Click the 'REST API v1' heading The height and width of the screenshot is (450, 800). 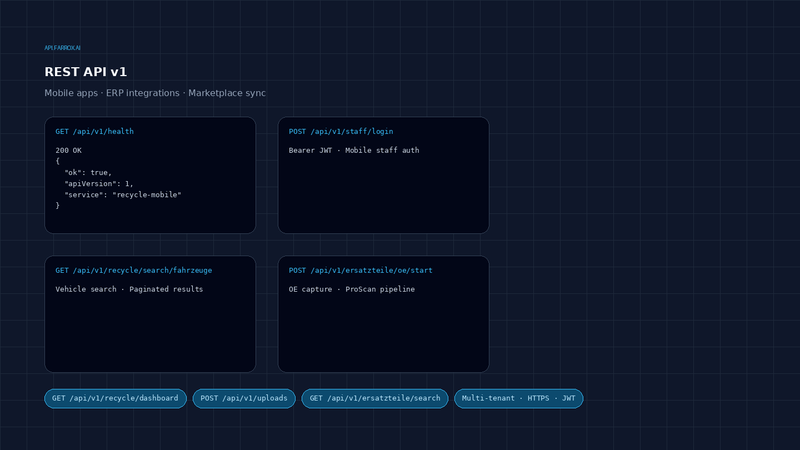click(86, 72)
